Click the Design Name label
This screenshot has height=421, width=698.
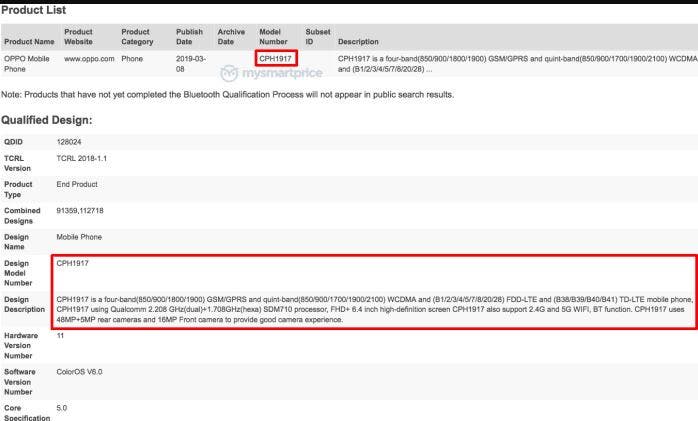(16, 242)
